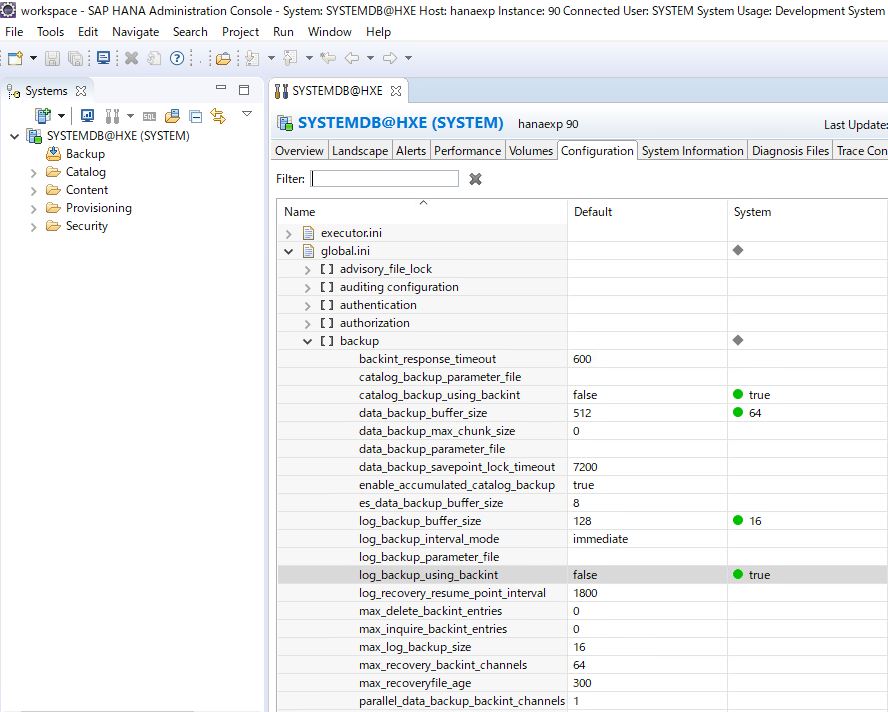Click the grey X delete icon in main toolbar

coord(131,58)
